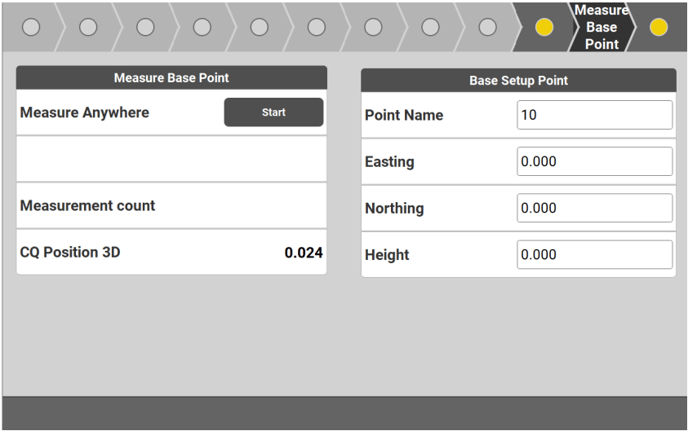
Task: Jump to the fourth grey step circle
Action: [x=202, y=27]
